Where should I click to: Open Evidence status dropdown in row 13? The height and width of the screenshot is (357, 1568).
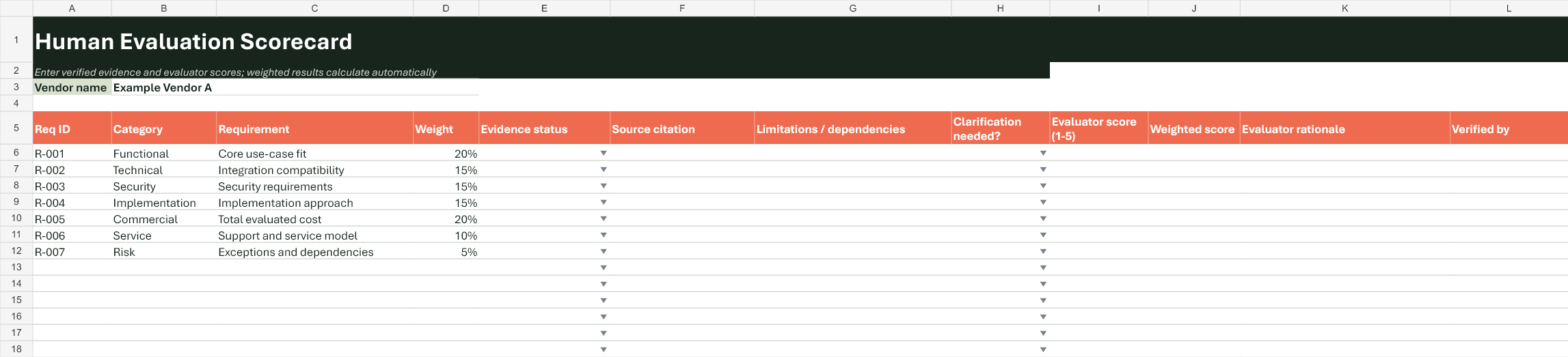click(x=604, y=268)
